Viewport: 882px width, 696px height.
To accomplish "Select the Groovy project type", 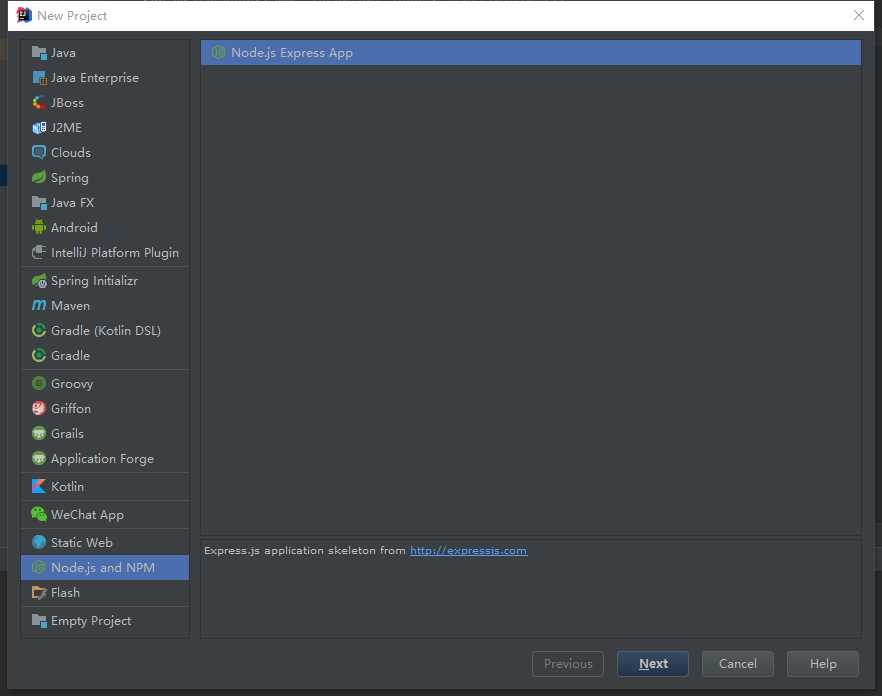I will point(72,383).
